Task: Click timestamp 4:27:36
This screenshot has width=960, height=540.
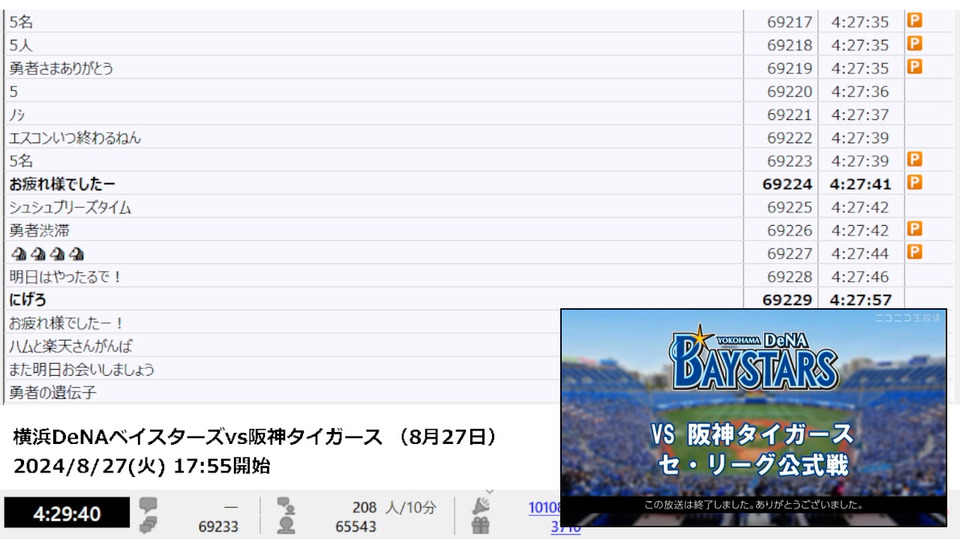Action: (x=860, y=91)
